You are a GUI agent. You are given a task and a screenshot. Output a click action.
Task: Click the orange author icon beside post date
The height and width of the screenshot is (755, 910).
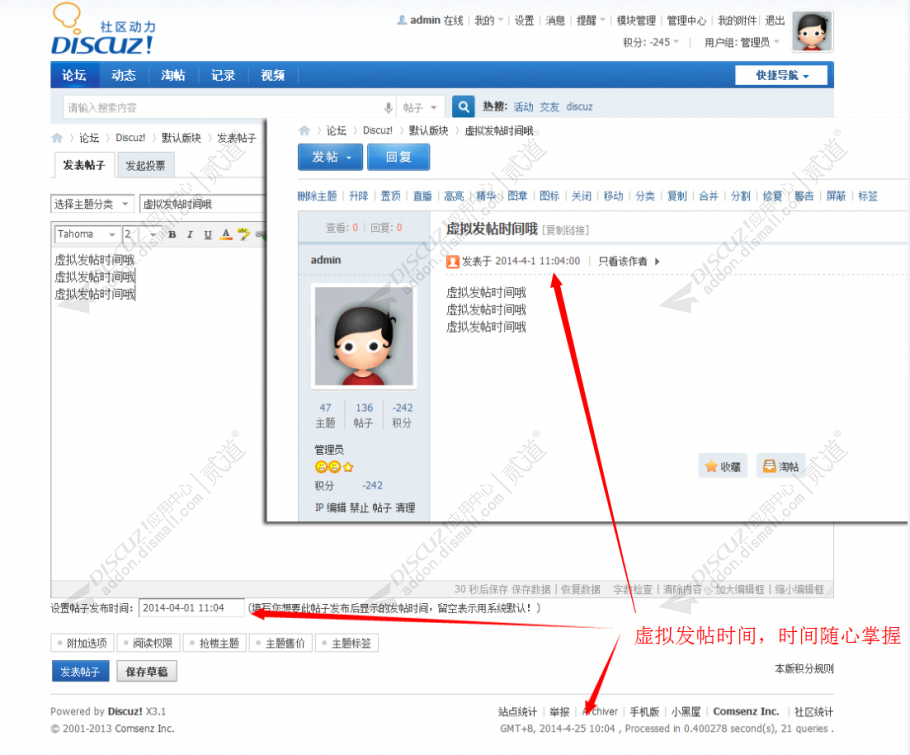[453, 262]
